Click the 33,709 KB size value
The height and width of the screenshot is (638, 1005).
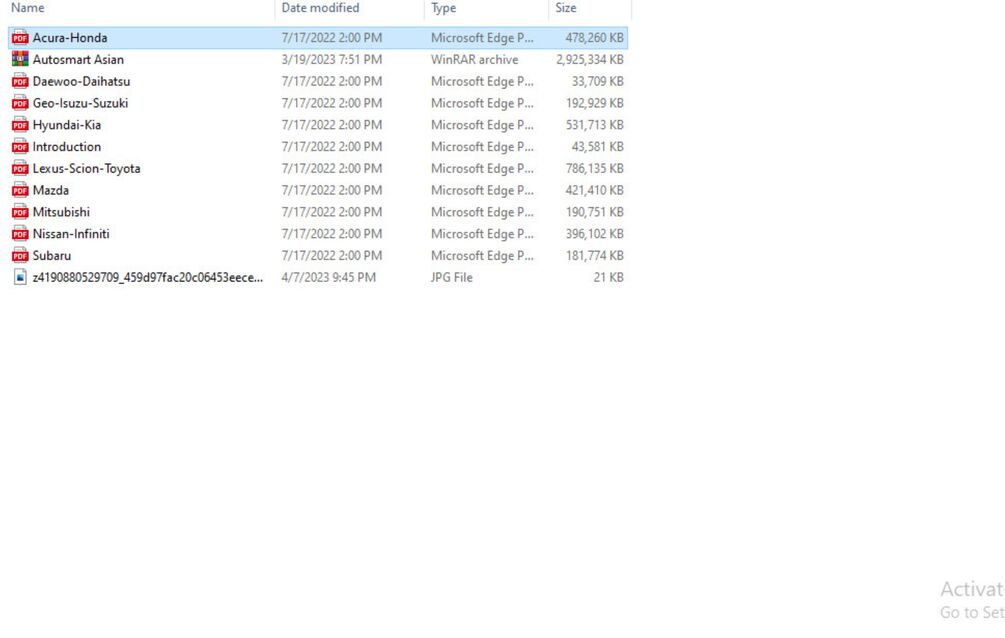pos(597,81)
